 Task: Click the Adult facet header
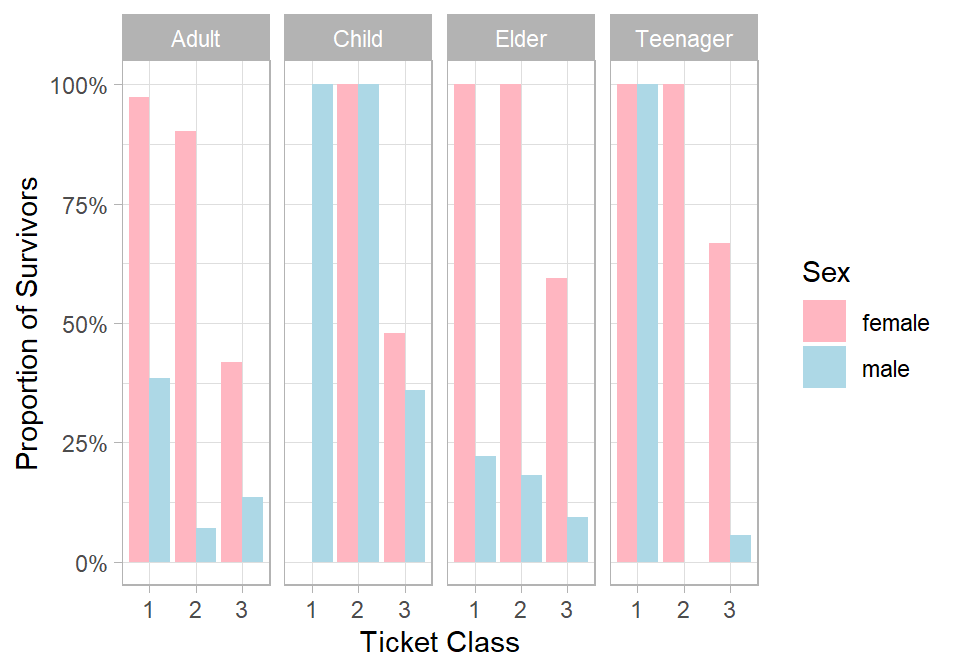pos(196,40)
